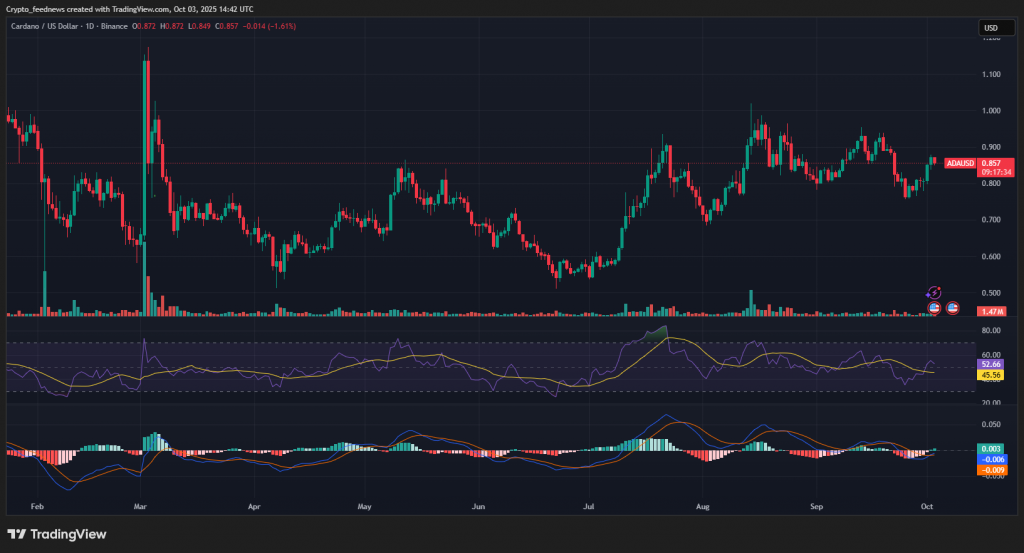
Task: Click the Jul label on time axis
Action: coord(591,507)
